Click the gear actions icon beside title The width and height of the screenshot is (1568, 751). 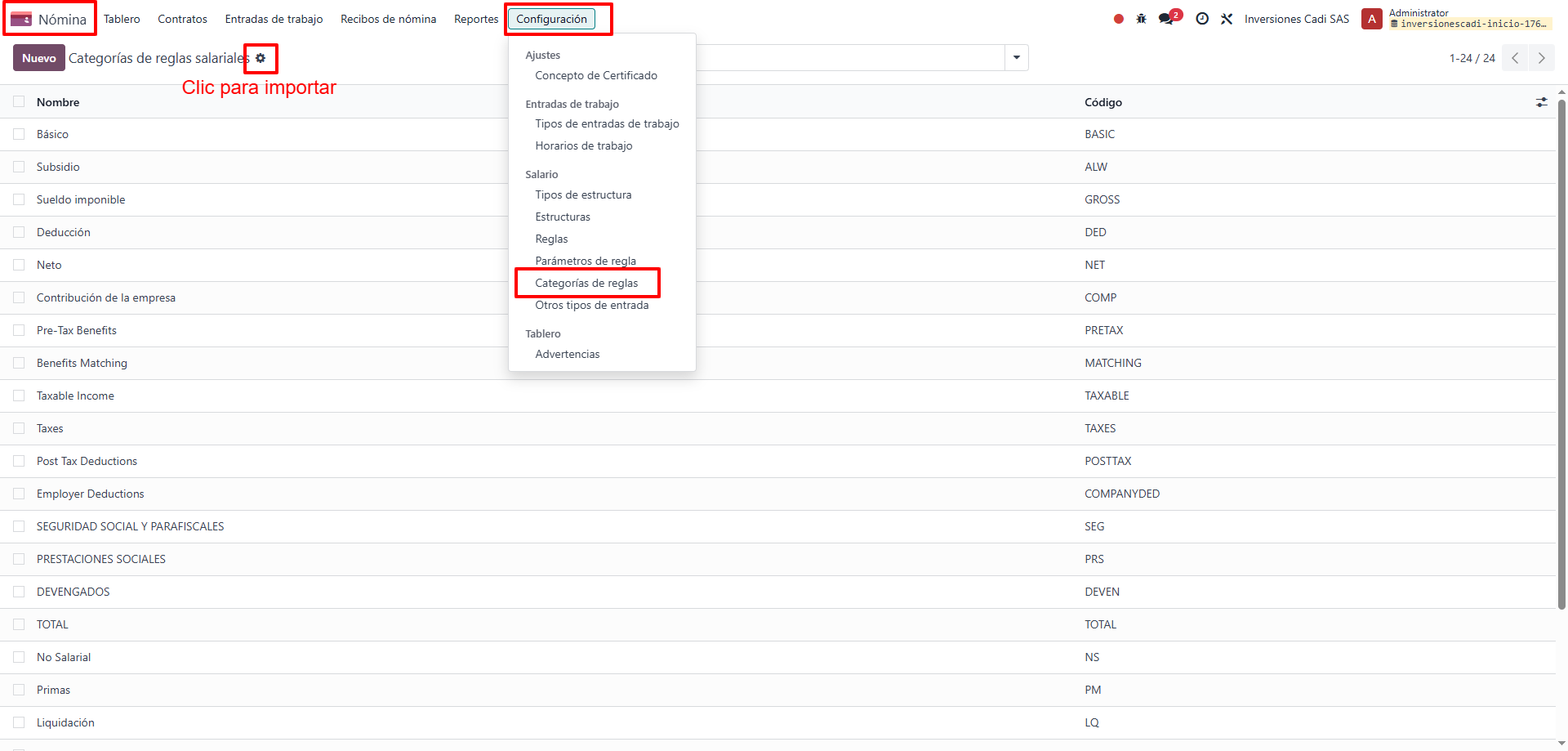click(261, 58)
